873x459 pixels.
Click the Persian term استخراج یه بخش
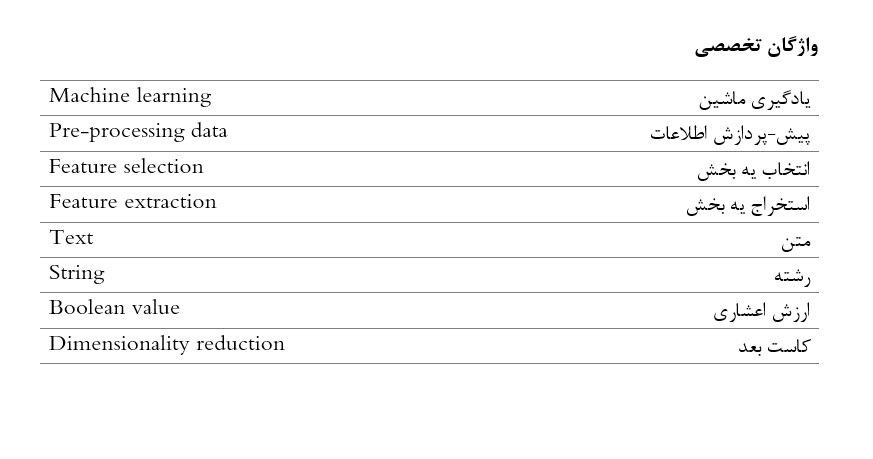(x=748, y=205)
